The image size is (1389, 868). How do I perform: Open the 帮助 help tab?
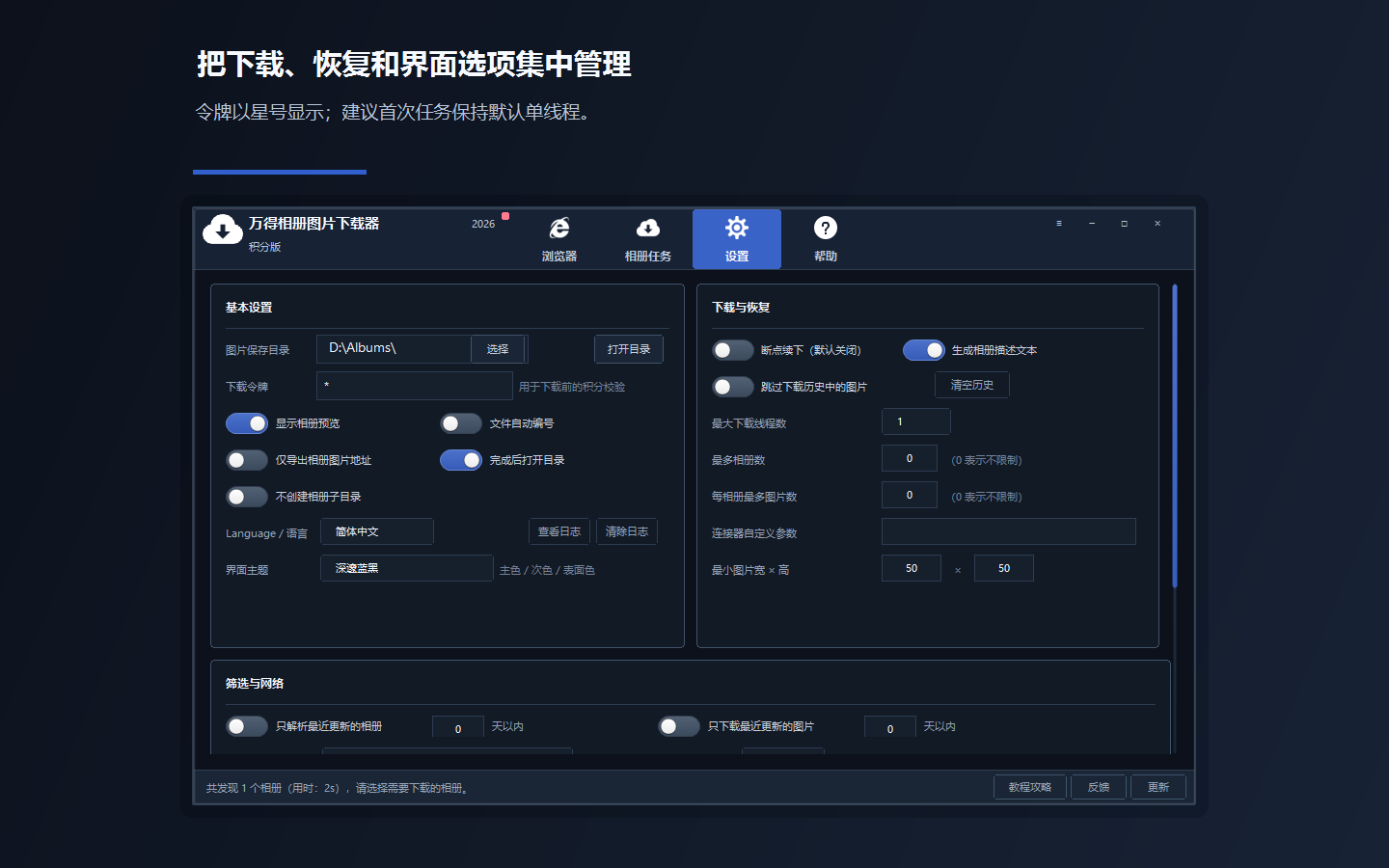(826, 239)
